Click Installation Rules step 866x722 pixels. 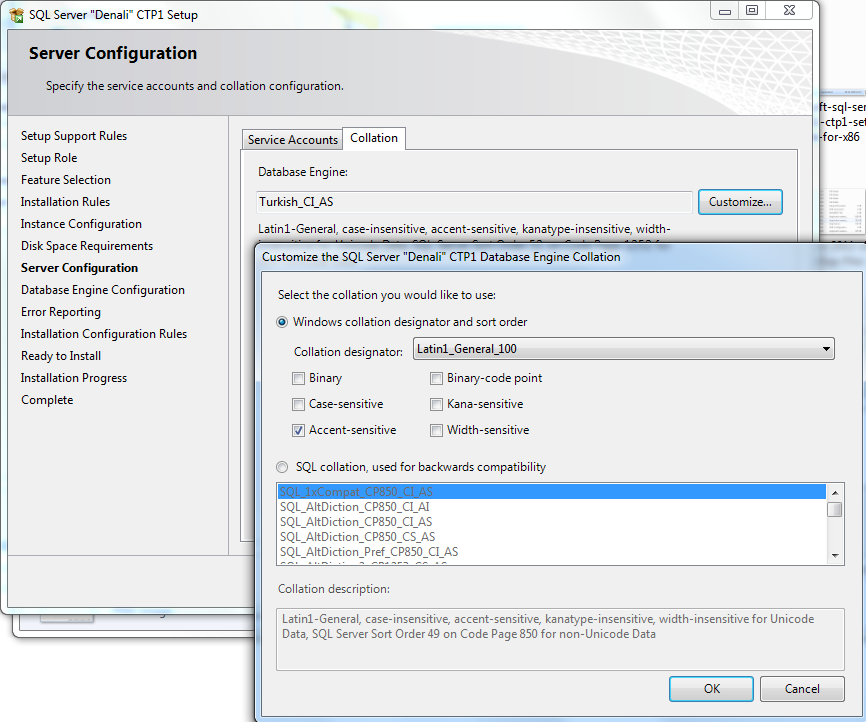[x=65, y=202]
